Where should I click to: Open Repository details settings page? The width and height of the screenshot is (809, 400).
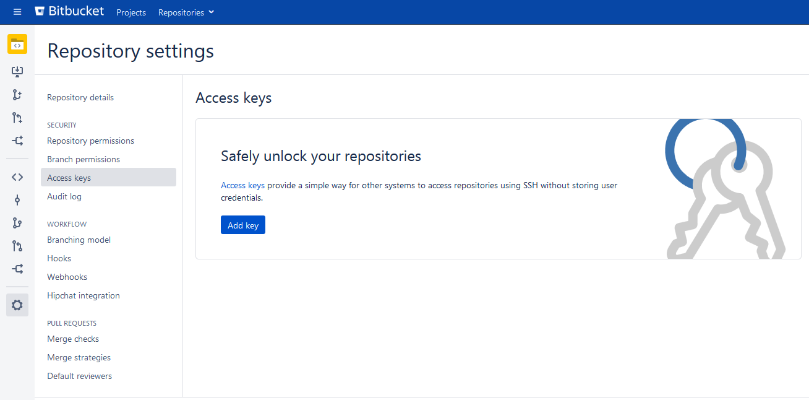[x=80, y=98]
